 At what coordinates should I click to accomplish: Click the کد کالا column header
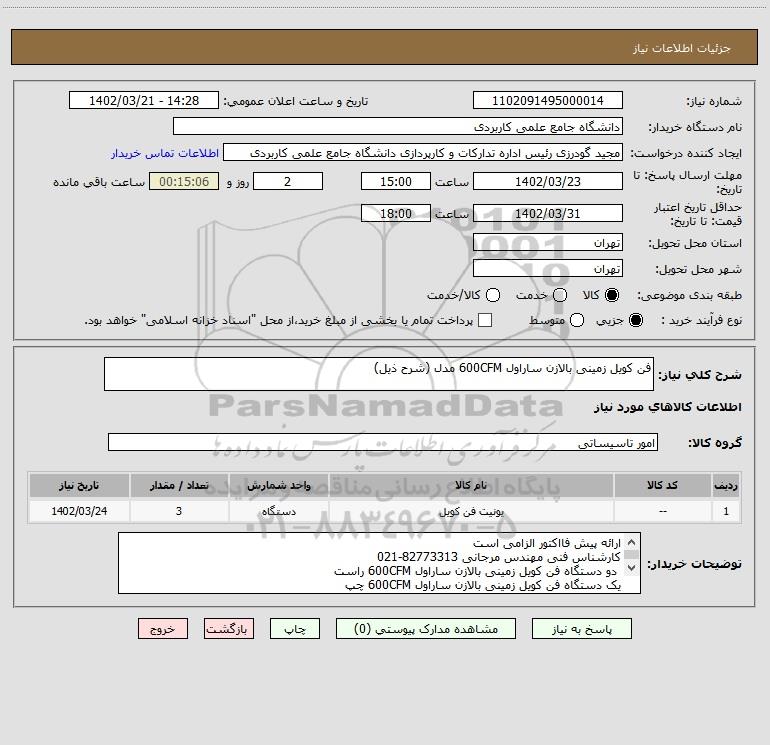(662, 486)
